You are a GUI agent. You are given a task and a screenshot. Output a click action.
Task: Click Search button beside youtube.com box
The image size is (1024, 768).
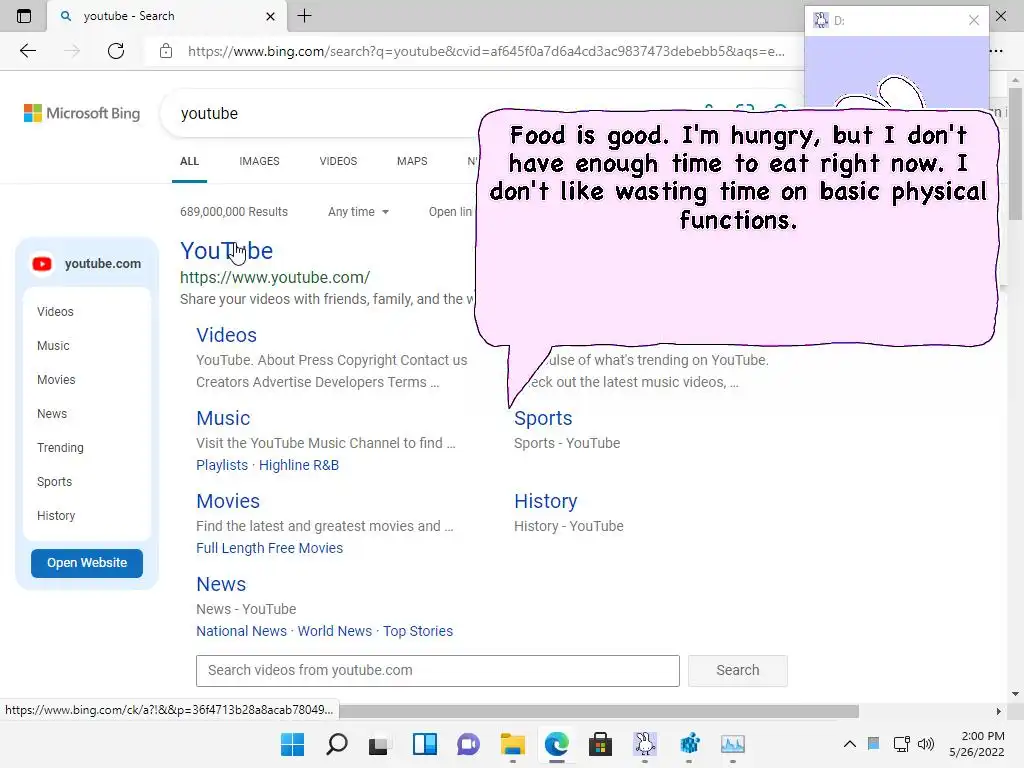(x=738, y=671)
